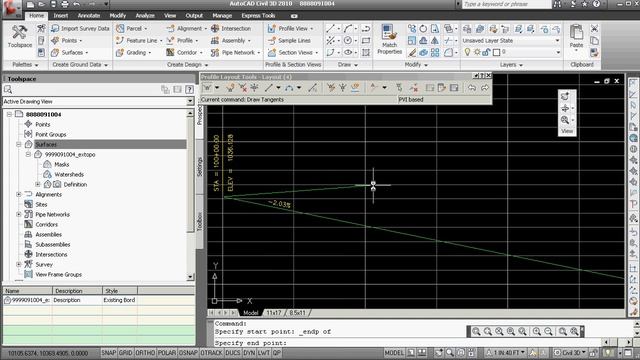
Task: Toggle OTRACK in status bar
Action: point(211,353)
